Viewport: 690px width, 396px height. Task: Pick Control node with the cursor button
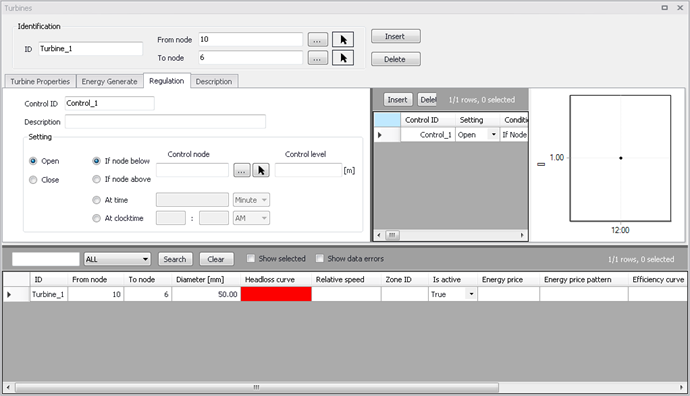[261, 170]
